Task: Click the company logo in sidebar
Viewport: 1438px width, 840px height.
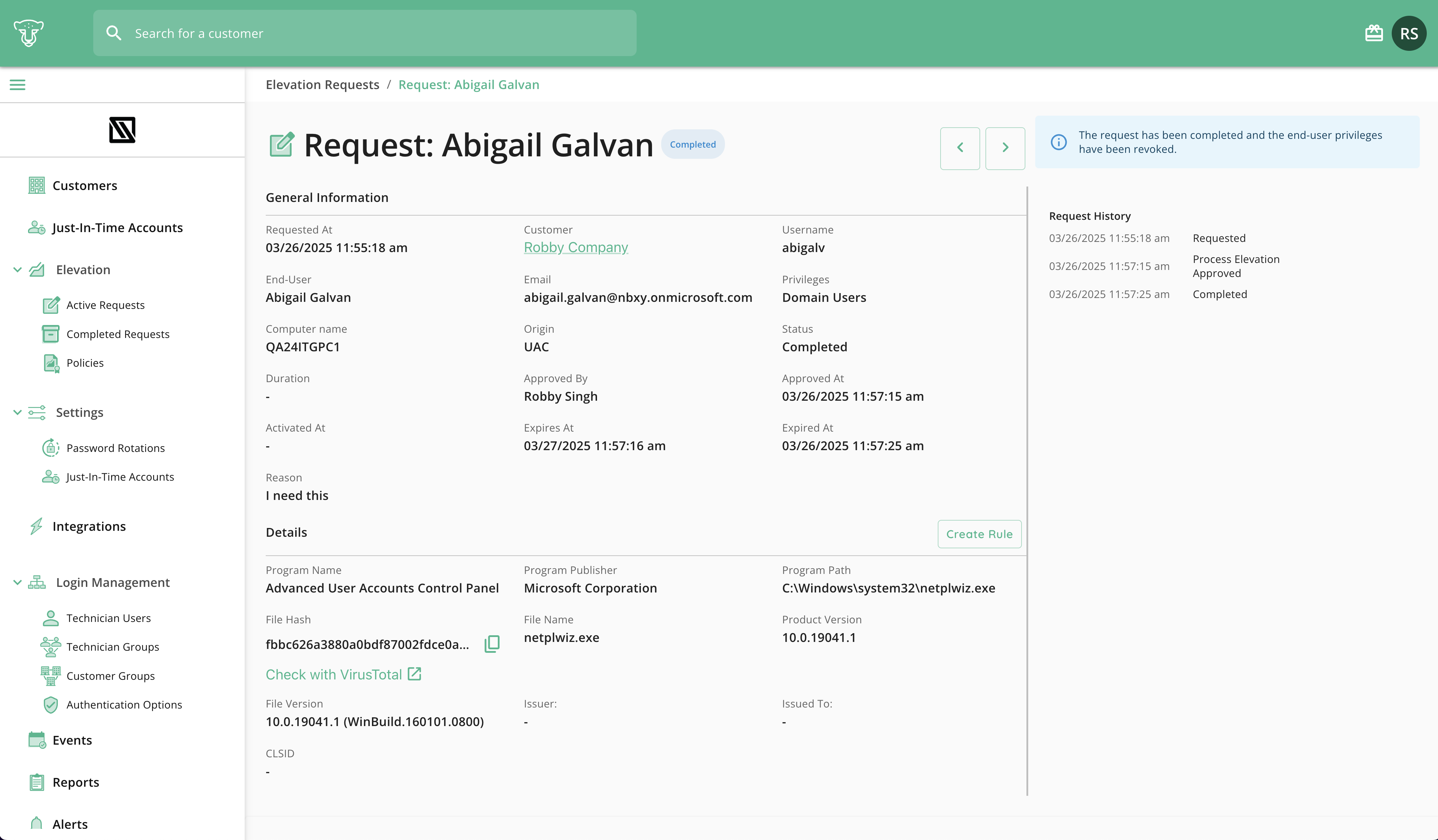Action: pos(122,129)
